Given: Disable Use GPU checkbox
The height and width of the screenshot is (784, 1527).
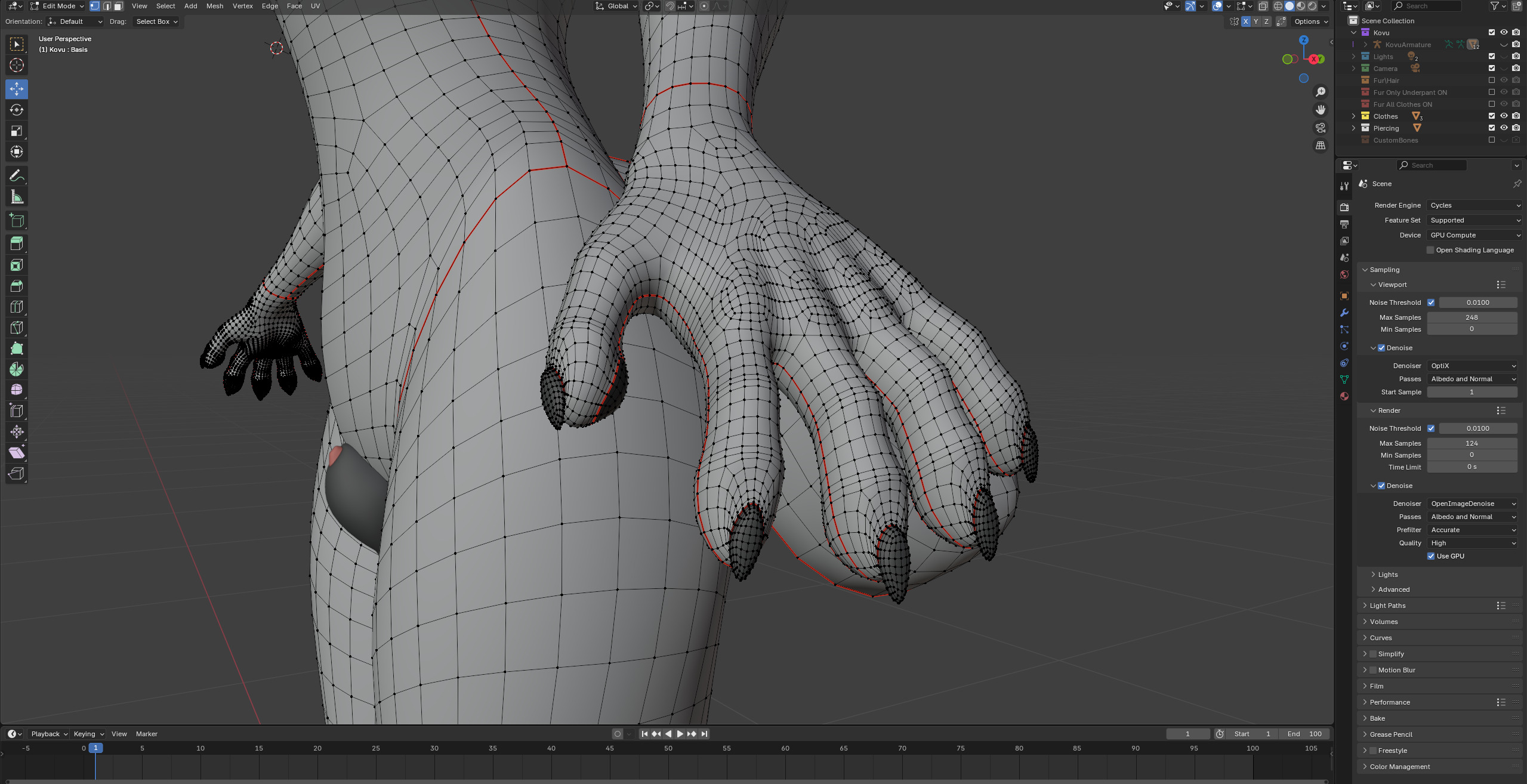Looking at the screenshot, I should pos(1431,556).
